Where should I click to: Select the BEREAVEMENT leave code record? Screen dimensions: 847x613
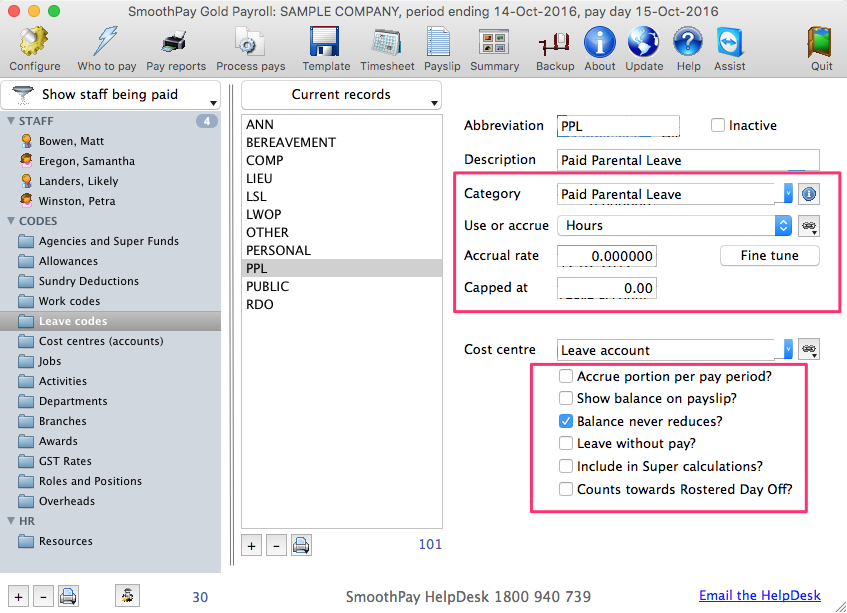click(341, 142)
